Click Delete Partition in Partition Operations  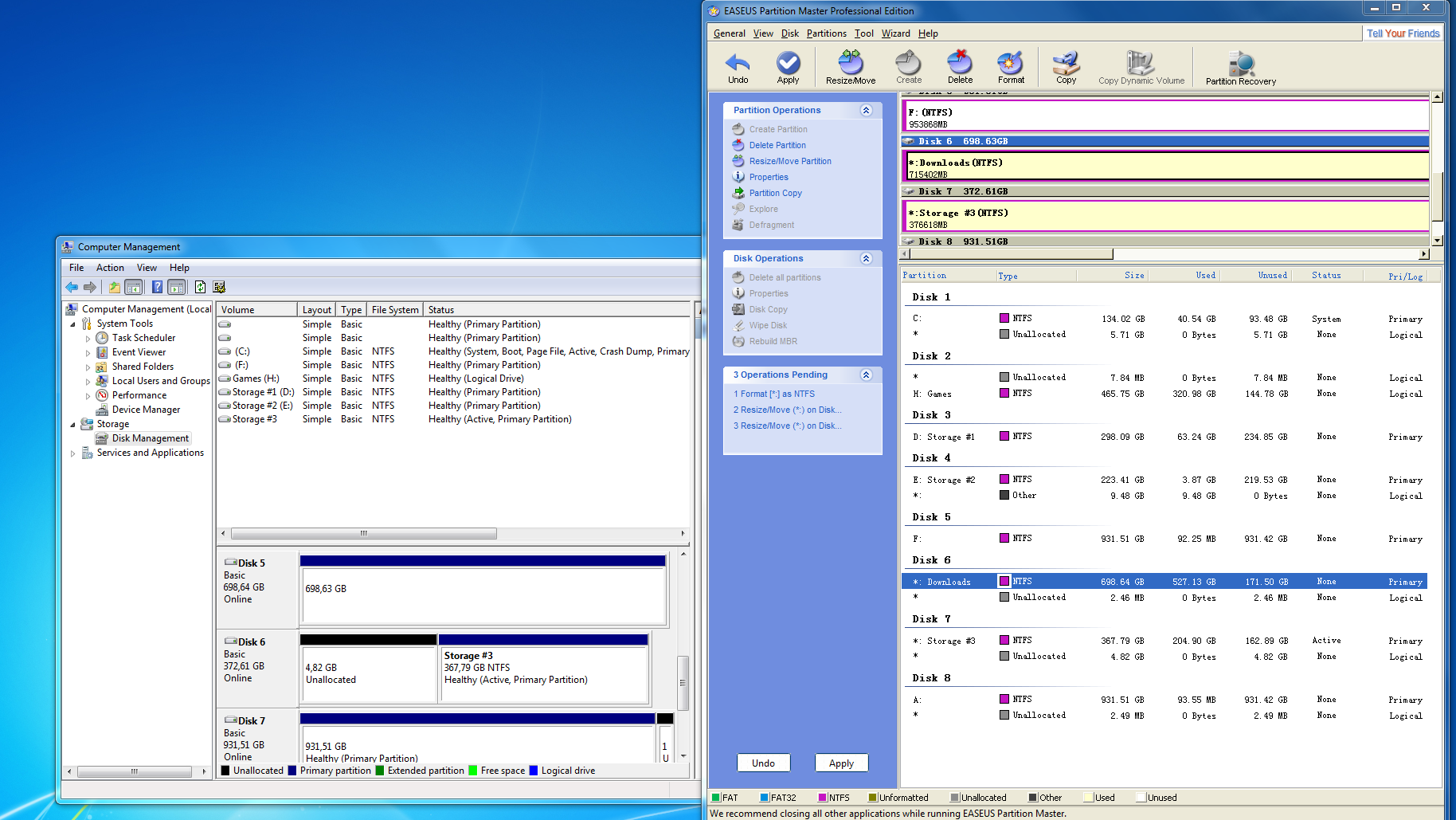777,145
